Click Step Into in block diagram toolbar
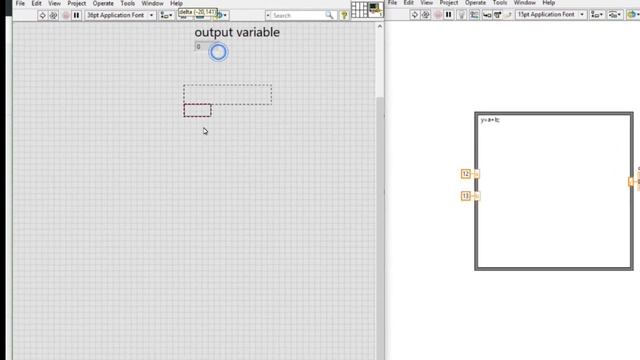Image resolution: width=640 pixels, height=360 pixels. tap(487, 15)
